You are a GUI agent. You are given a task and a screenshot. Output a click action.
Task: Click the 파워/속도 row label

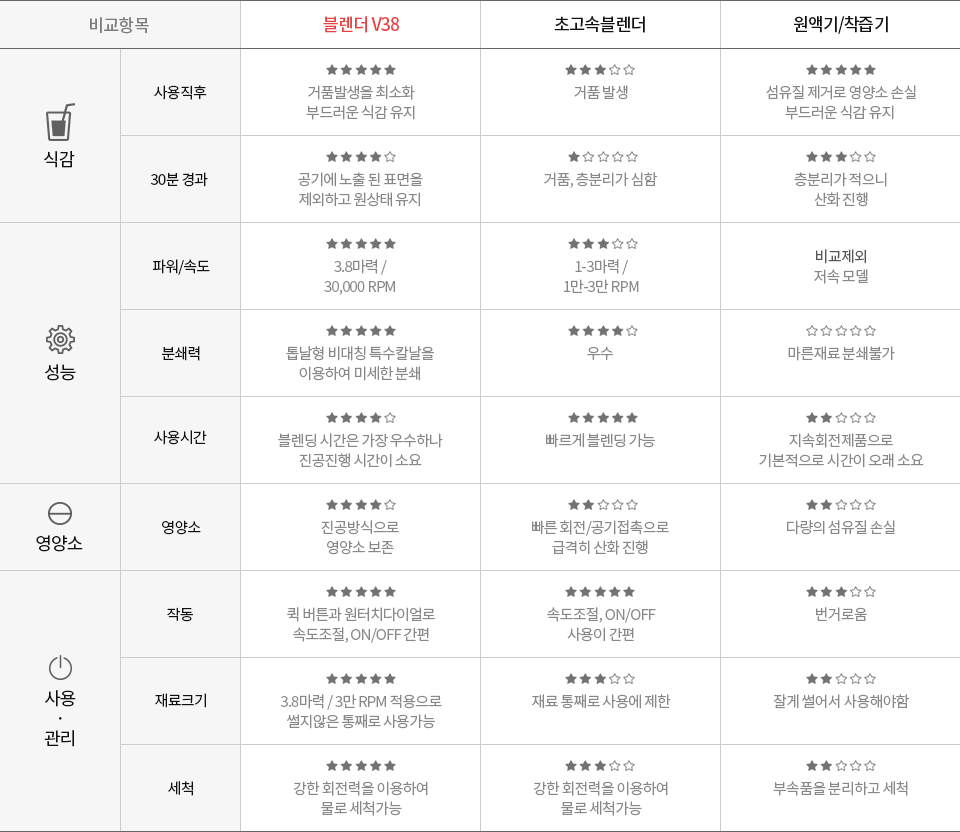tap(181, 266)
